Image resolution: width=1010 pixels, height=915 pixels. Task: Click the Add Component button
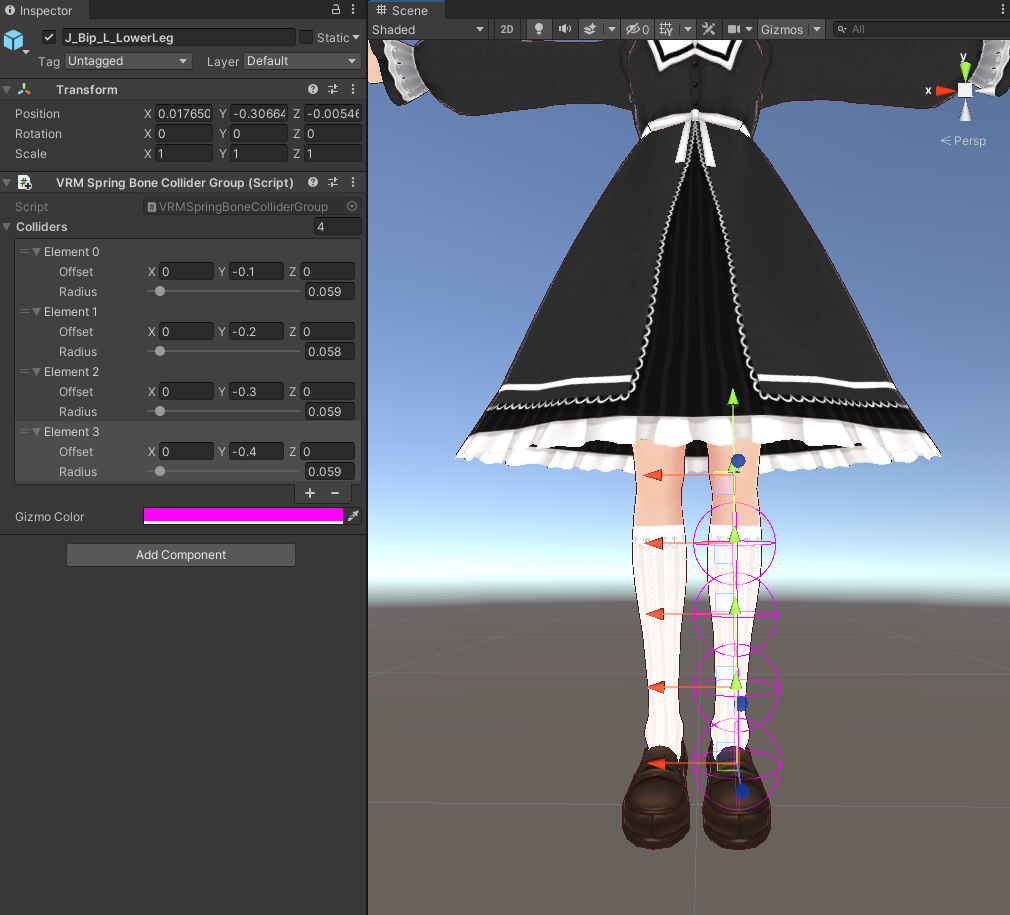pyautogui.click(x=180, y=555)
